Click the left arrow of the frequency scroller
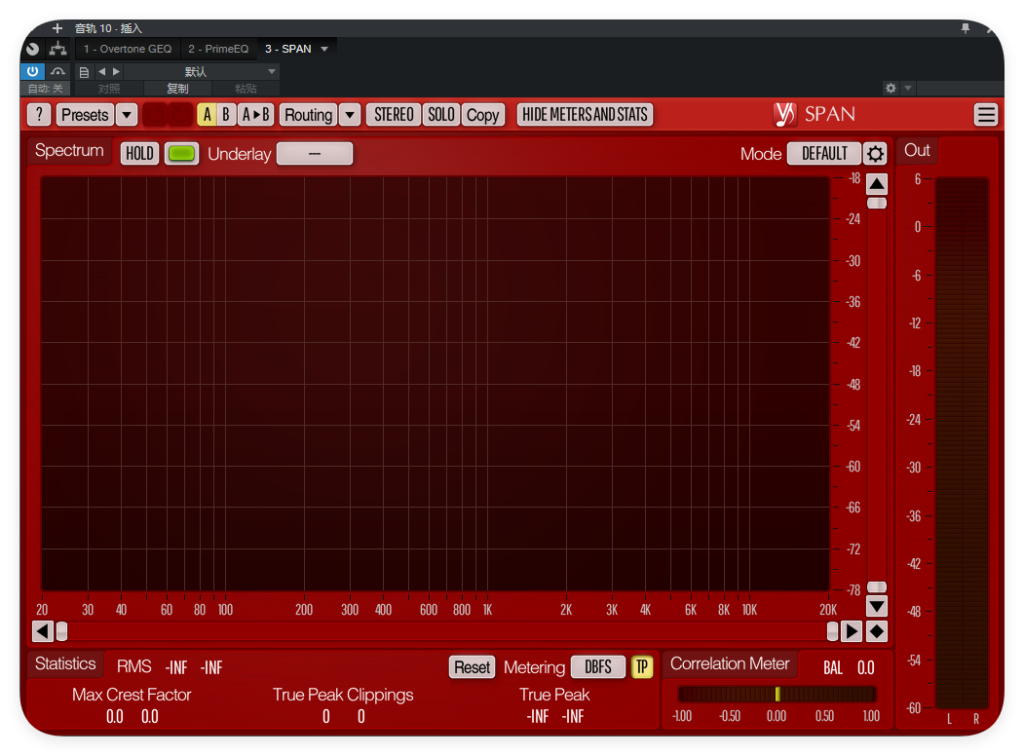Screen dimensions: 1024x756 (x=42, y=631)
